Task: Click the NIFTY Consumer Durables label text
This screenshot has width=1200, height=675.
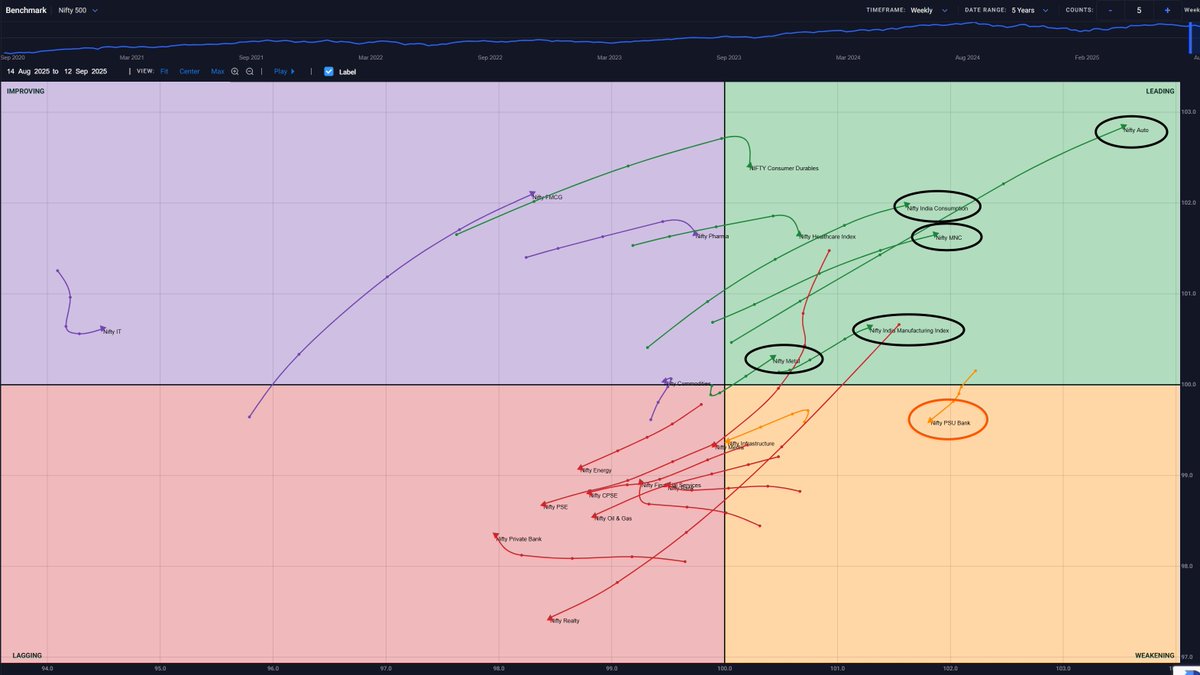Action: (x=786, y=168)
